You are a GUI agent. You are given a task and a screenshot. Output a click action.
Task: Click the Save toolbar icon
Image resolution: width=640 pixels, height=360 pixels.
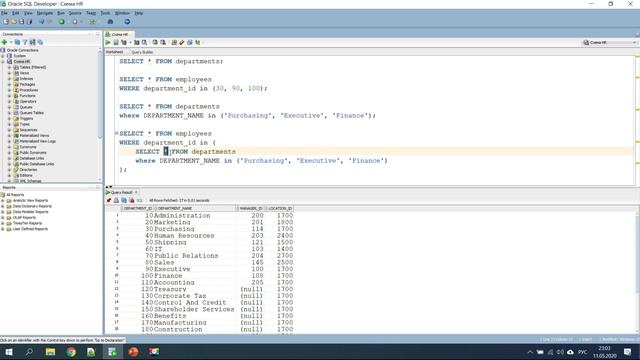coord(21,22)
